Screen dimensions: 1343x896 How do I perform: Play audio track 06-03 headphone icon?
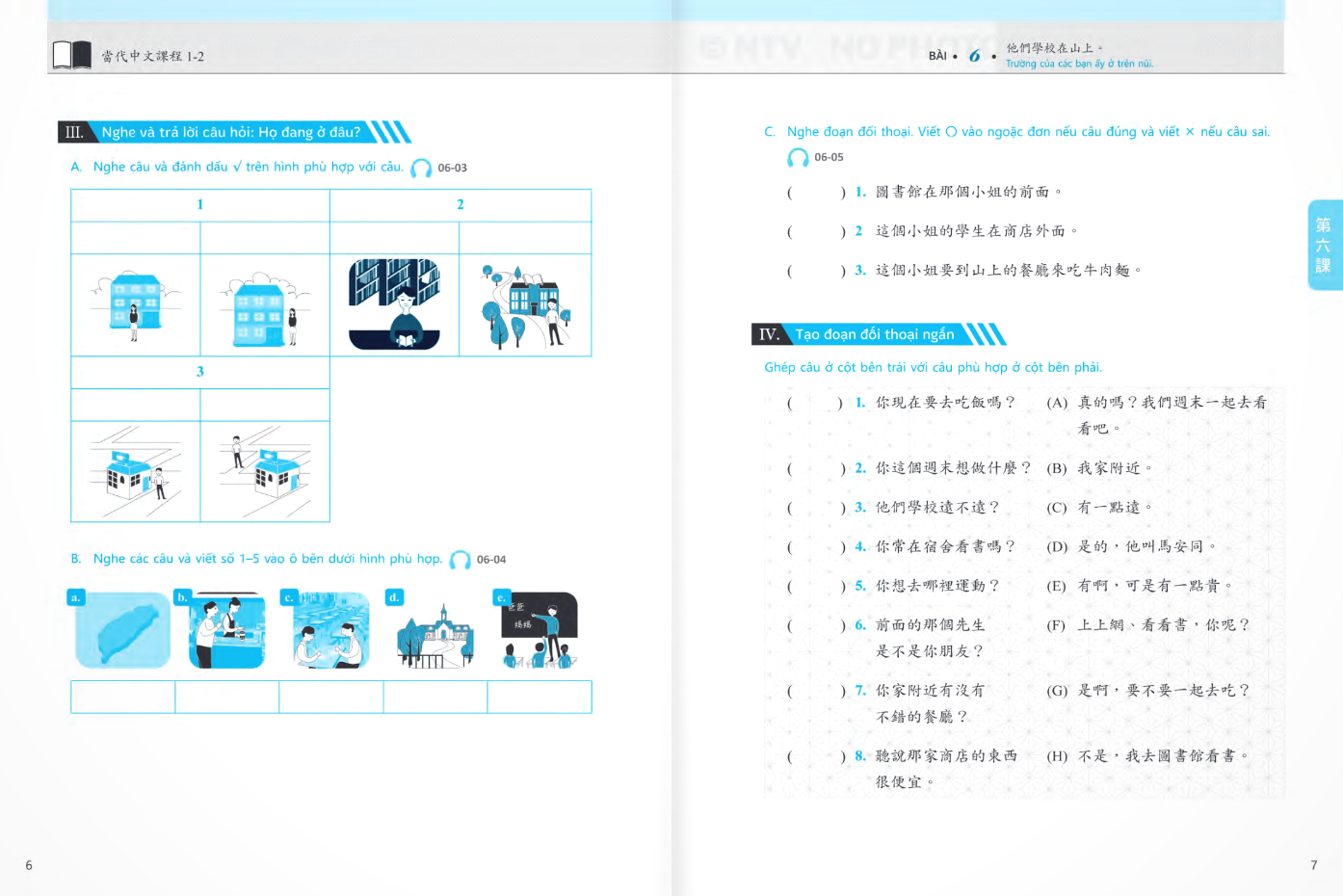pyautogui.click(x=421, y=169)
